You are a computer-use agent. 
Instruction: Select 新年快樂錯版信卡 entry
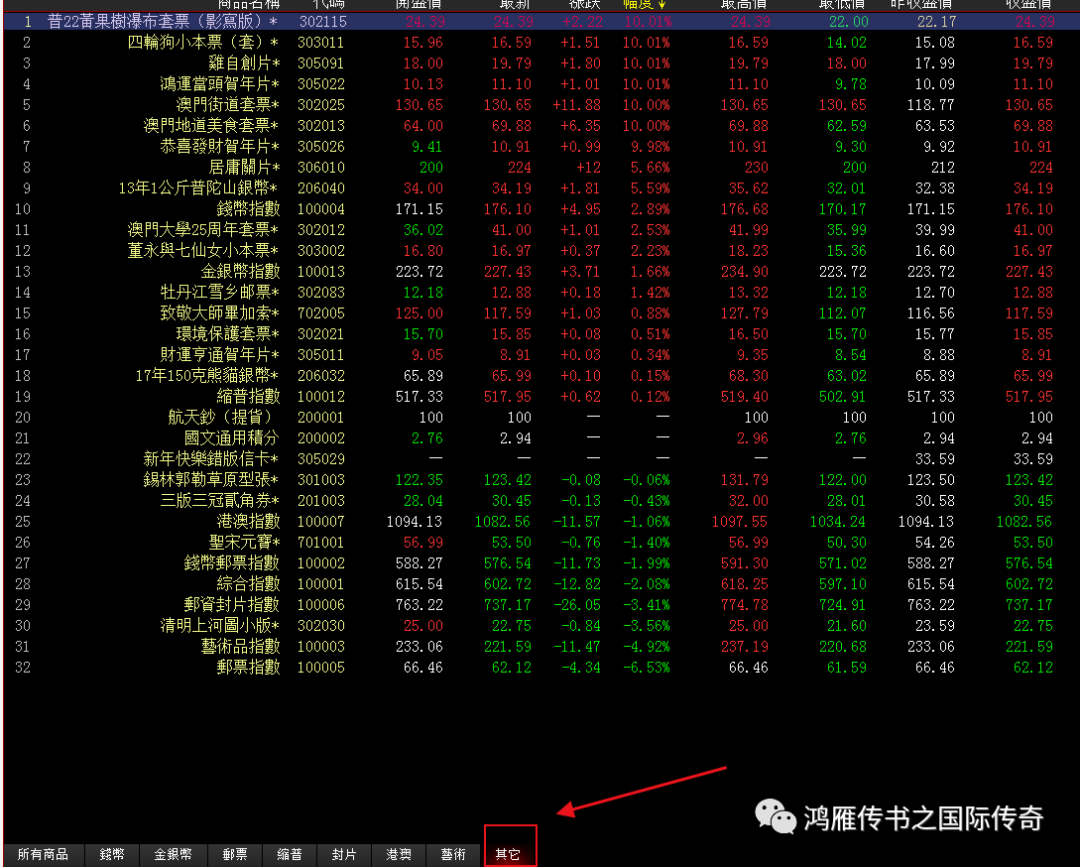coord(211,459)
